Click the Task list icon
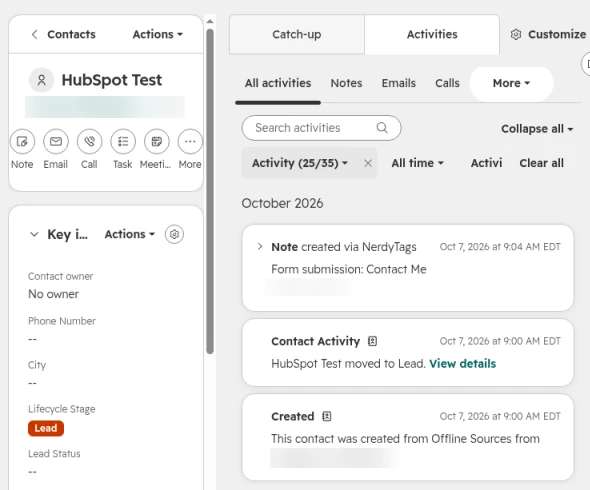This screenshot has width=590, height=490. pos(123,142)
